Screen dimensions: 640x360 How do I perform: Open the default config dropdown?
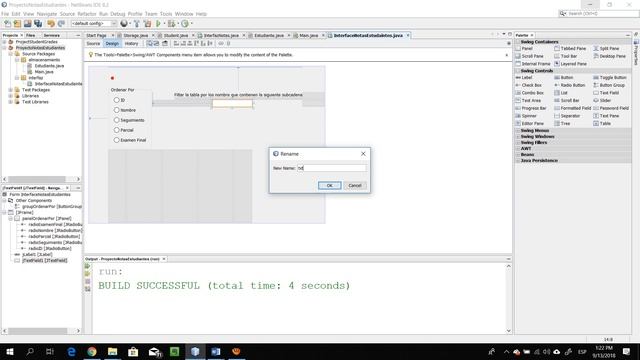point(94,24)
